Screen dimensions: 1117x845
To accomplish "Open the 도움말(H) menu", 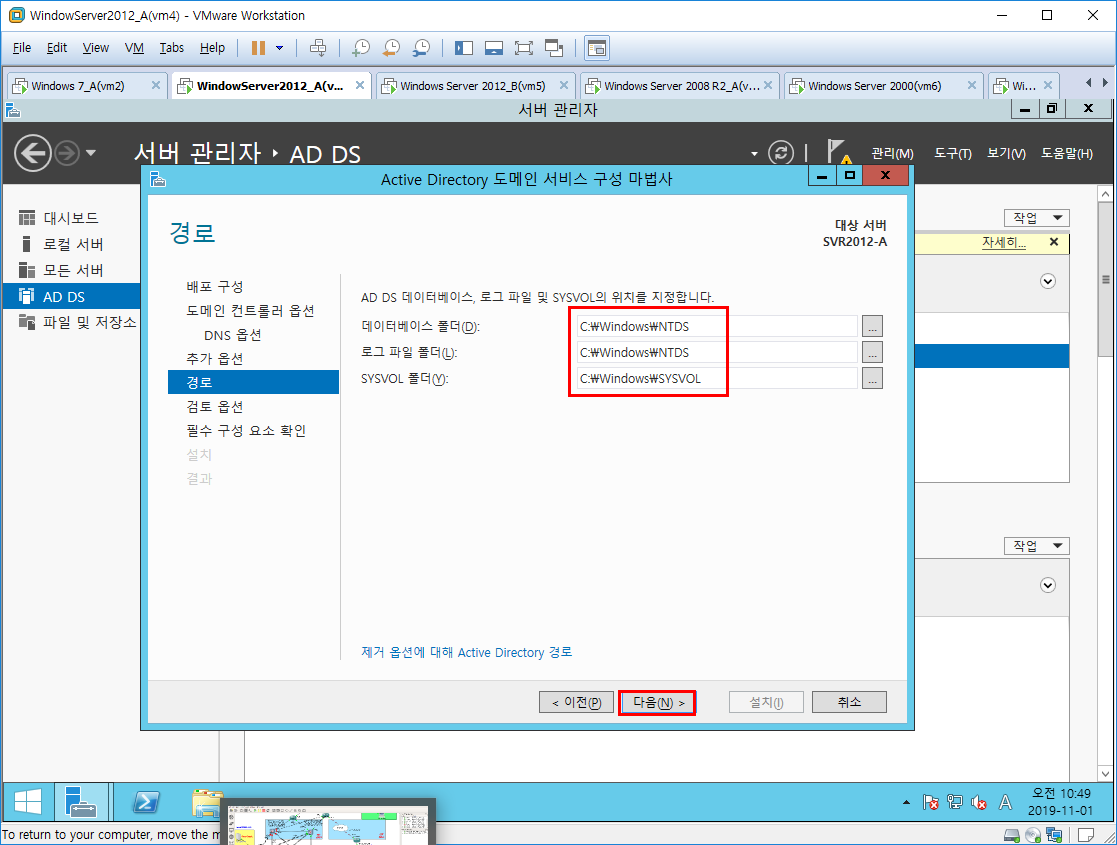I will [1066, 153].
